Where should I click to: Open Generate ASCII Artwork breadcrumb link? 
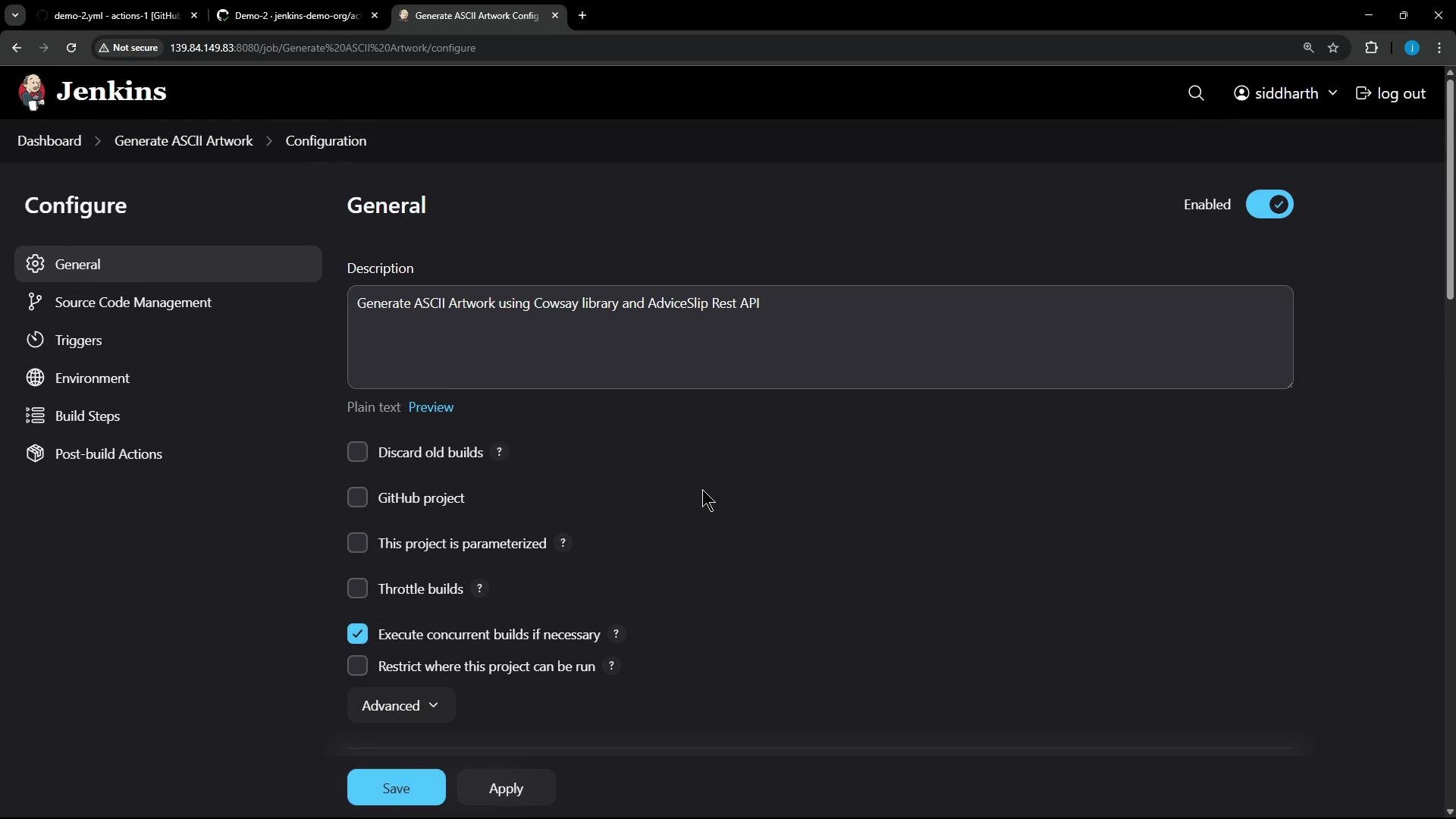click(184, 141)
